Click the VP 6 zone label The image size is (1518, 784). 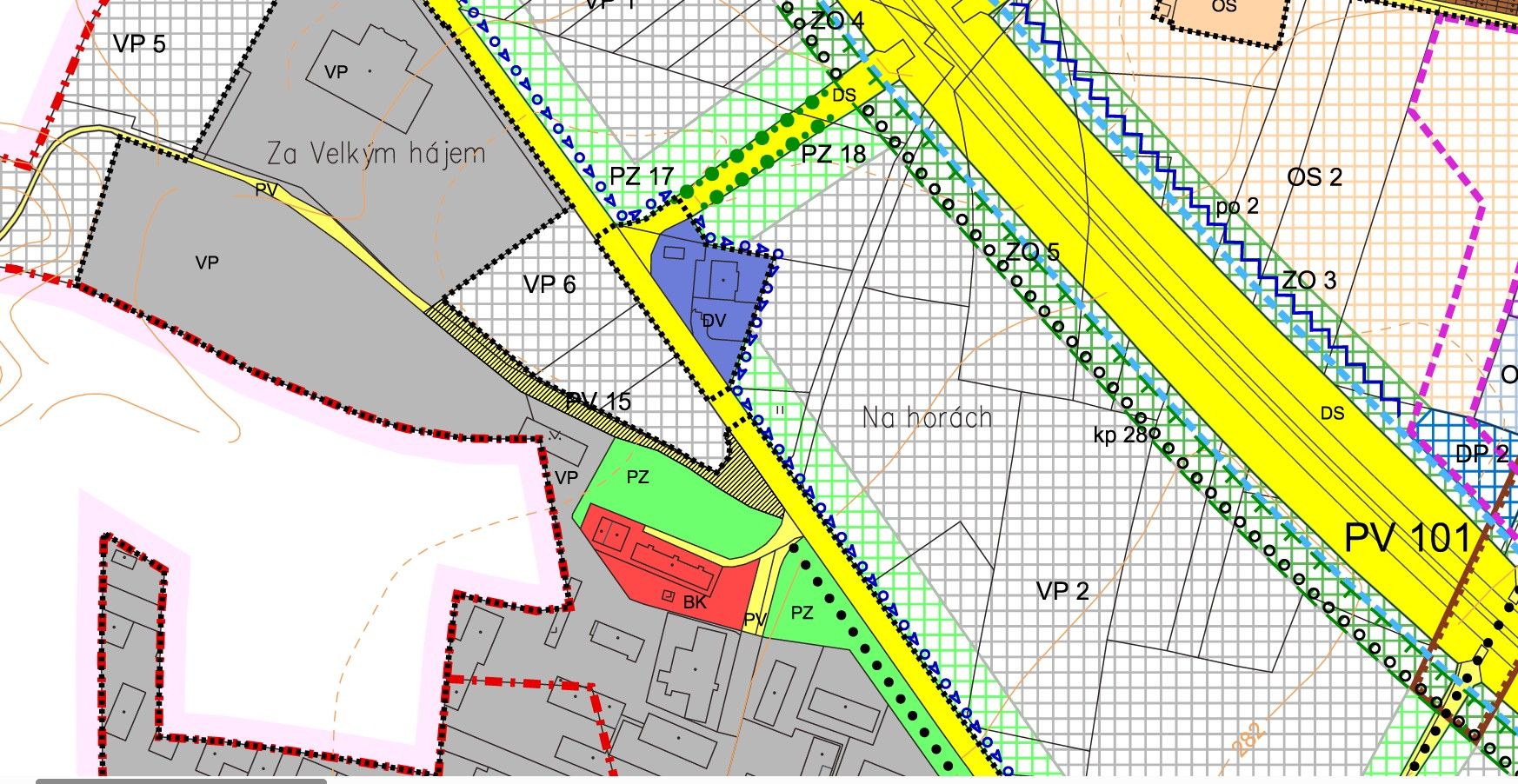pyautogui.click(x=549, y=285)
